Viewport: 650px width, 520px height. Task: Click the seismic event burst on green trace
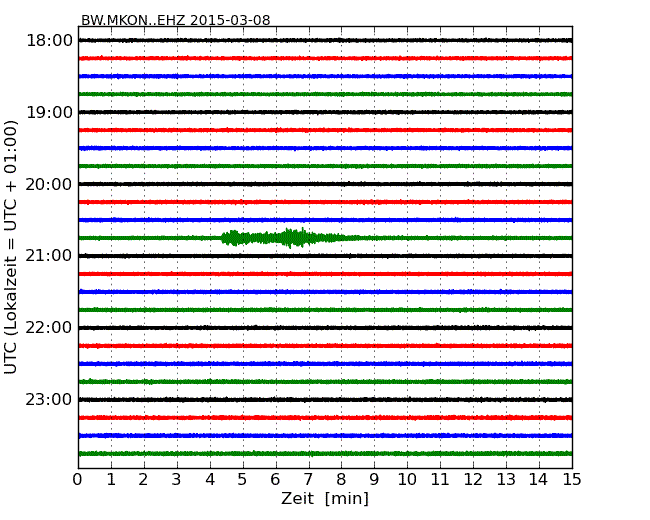(x=286, y=238)
